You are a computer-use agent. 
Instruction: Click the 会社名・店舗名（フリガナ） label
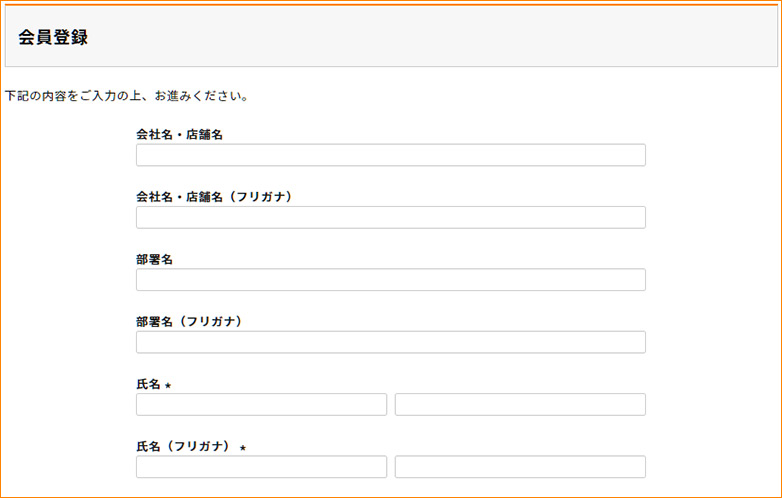coord(214,197)
